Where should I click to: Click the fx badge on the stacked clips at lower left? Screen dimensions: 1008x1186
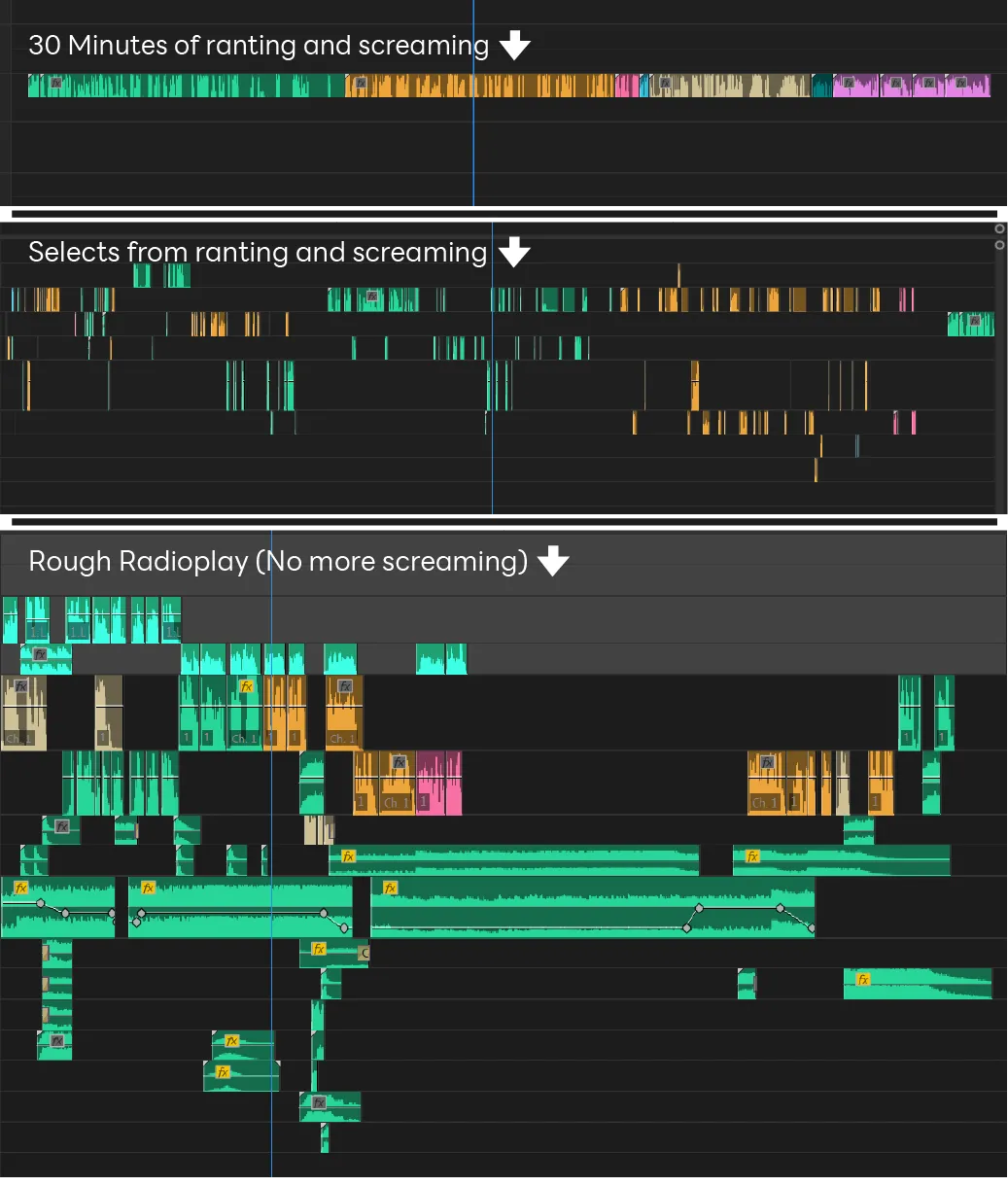56,1040
